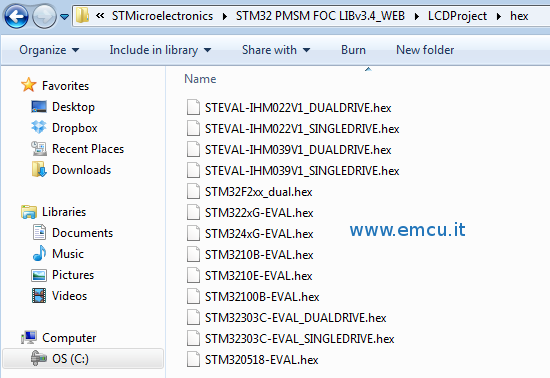The width and height of the screenshot is (550, 378).
Task: Open the recent pages dropdown arrow
Action: coord(65,16)
